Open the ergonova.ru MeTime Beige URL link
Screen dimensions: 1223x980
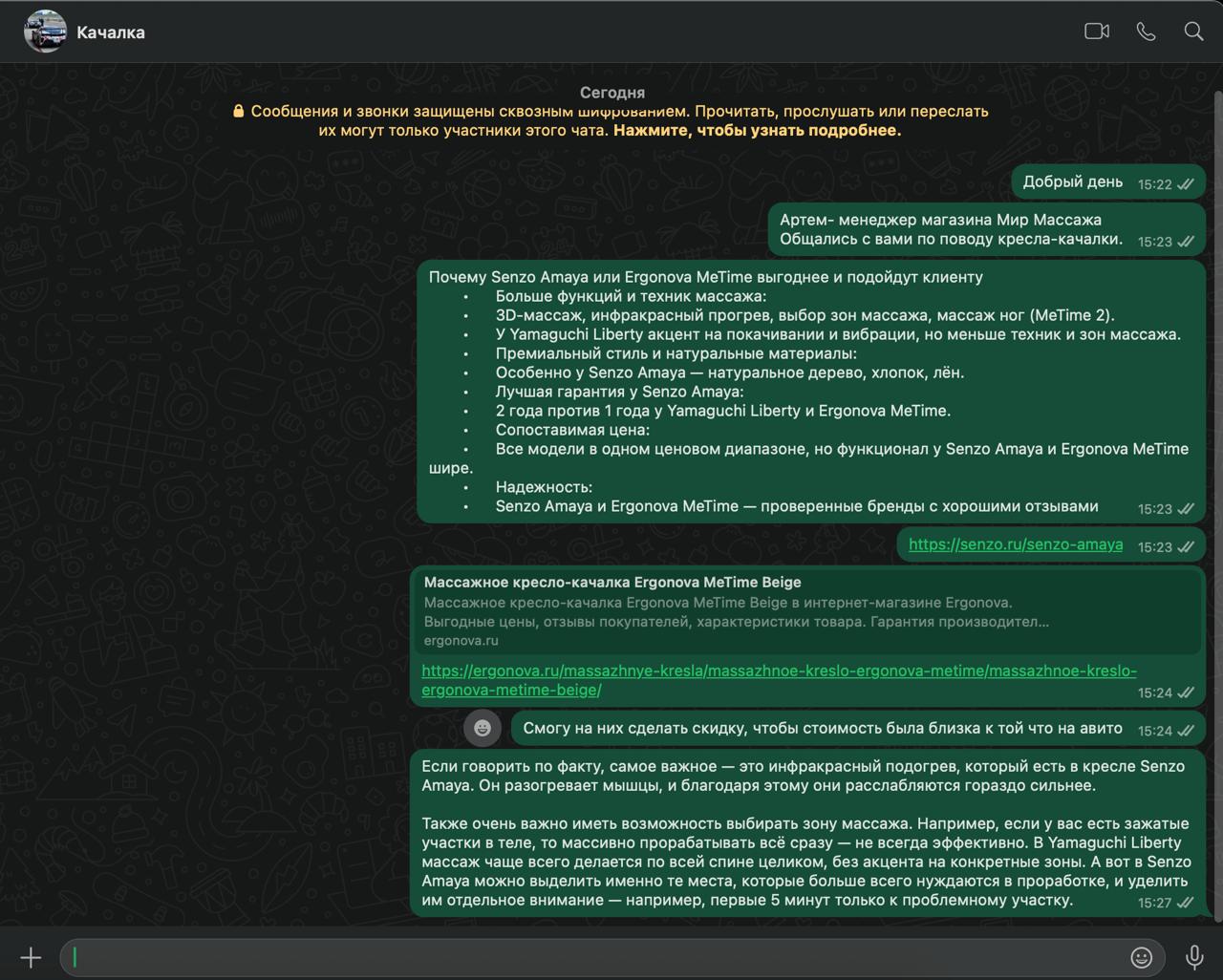779,680
